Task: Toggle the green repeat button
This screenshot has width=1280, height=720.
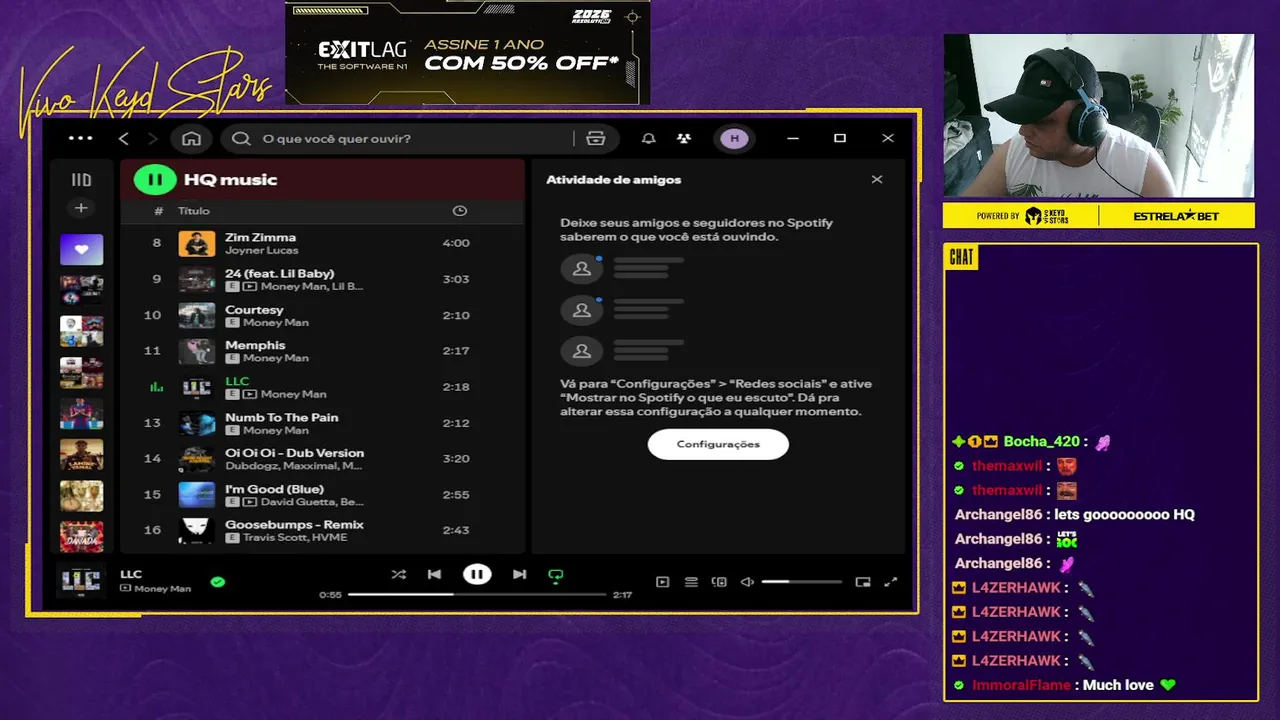Action: [556, 575]
